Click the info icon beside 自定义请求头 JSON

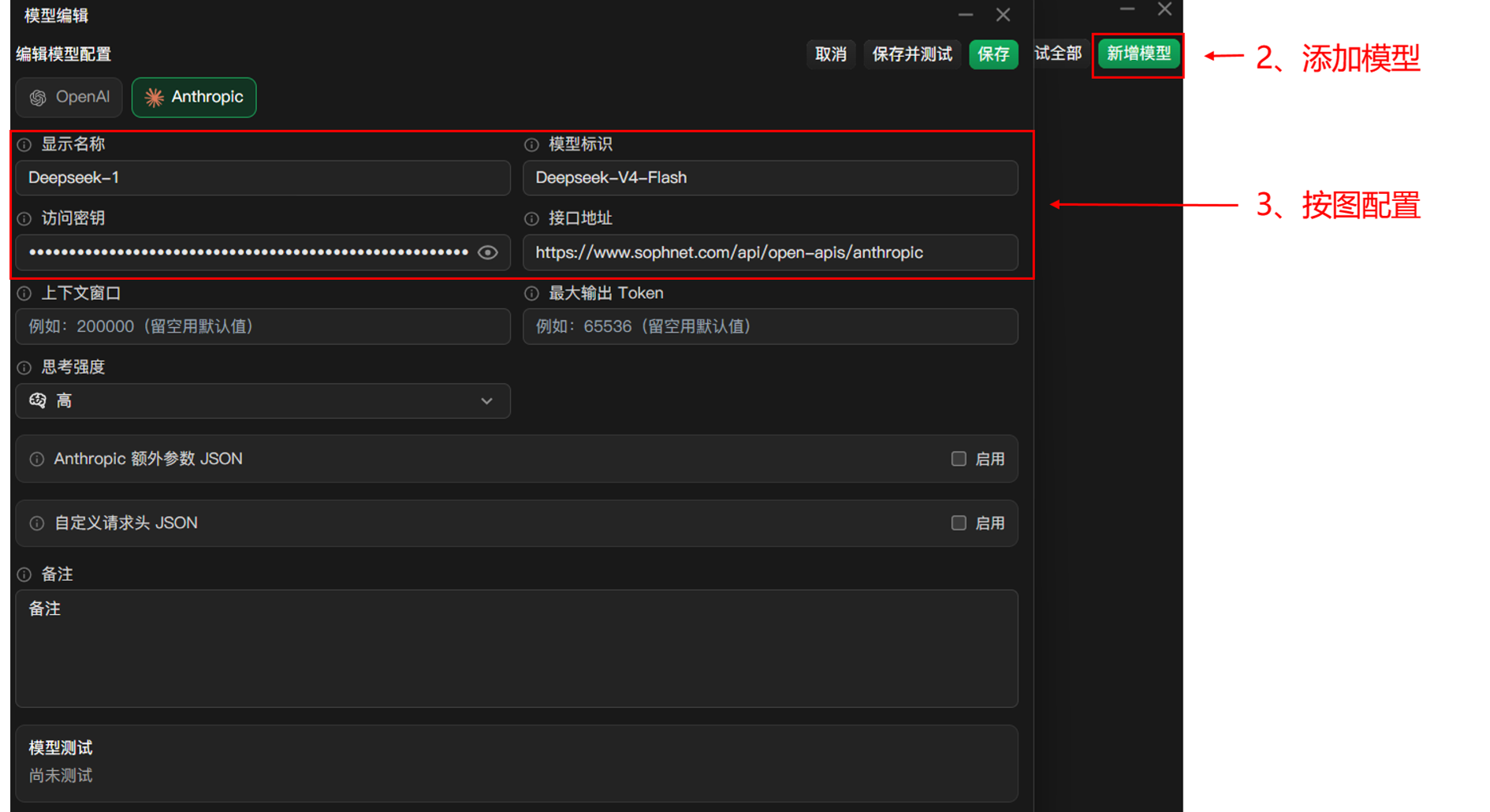37,523
